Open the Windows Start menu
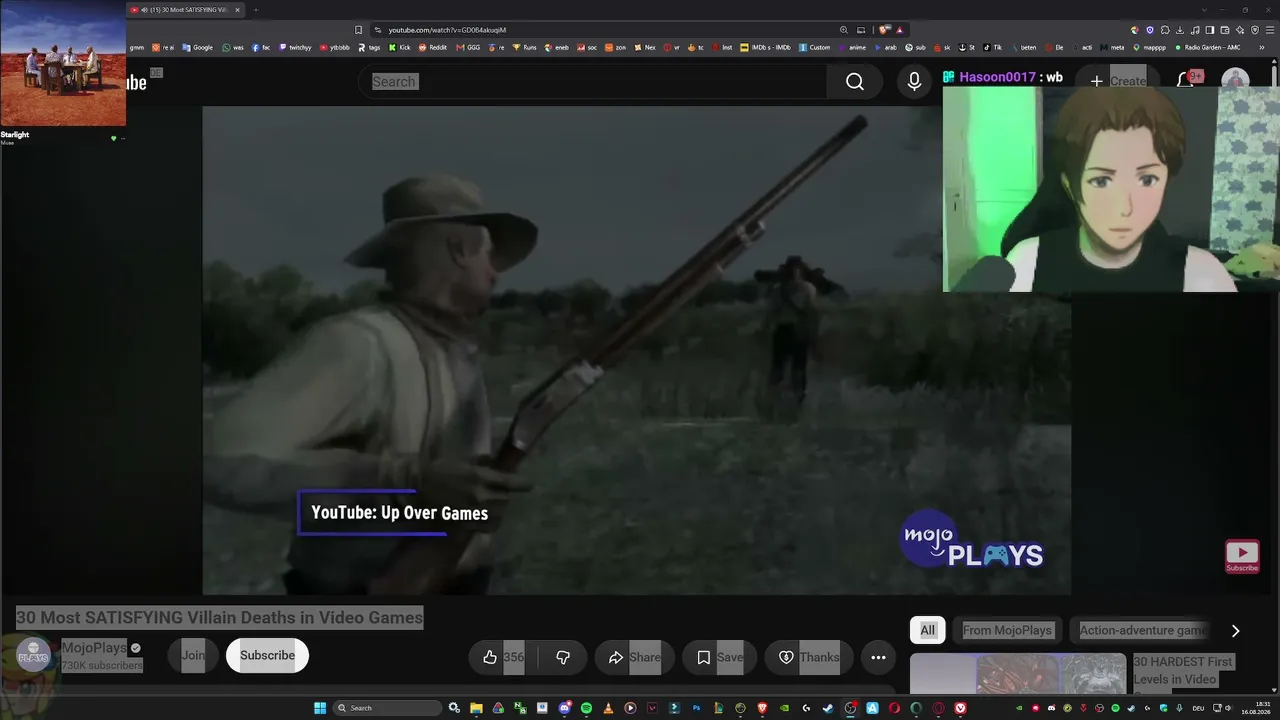Viewport: 1280px width, 720px height. point(320,708)
